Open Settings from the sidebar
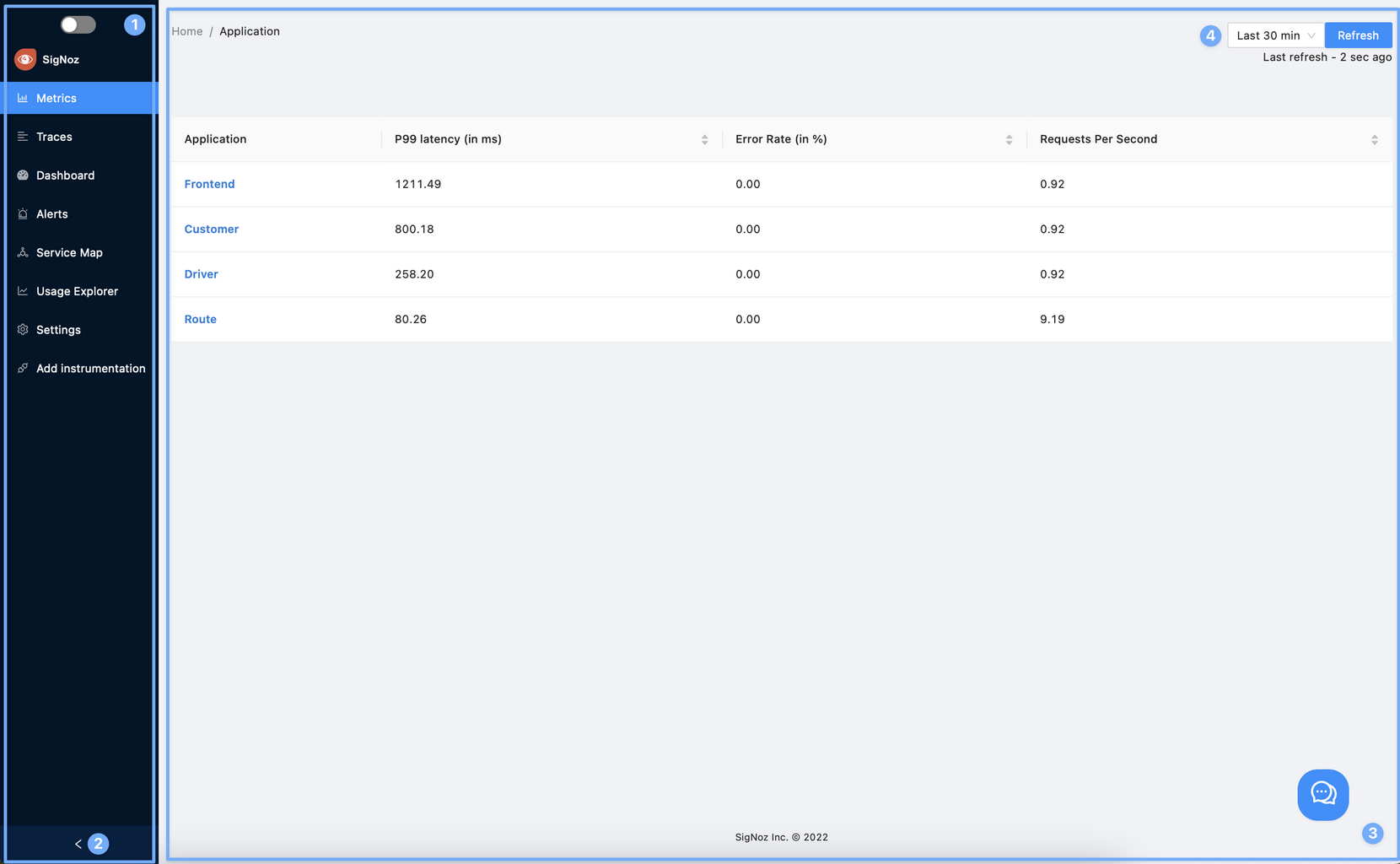This screenshot has height=864, width=1400. (79, 330)
